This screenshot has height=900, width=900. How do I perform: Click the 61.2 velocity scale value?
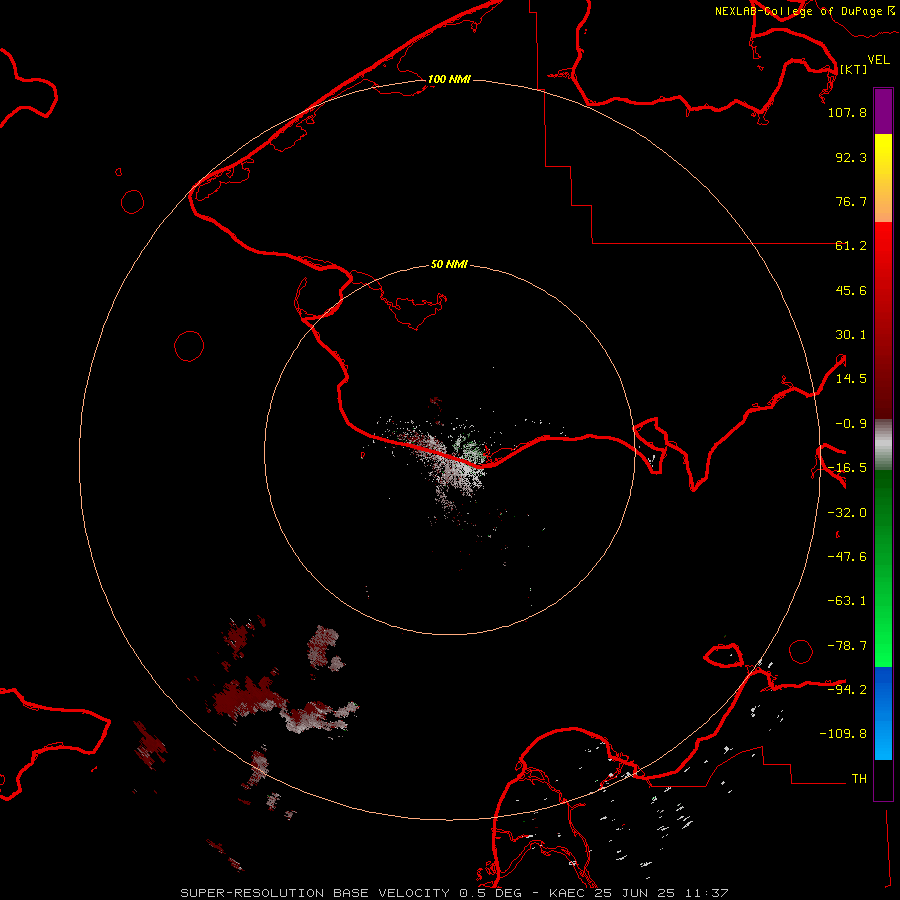pos(851,246)
